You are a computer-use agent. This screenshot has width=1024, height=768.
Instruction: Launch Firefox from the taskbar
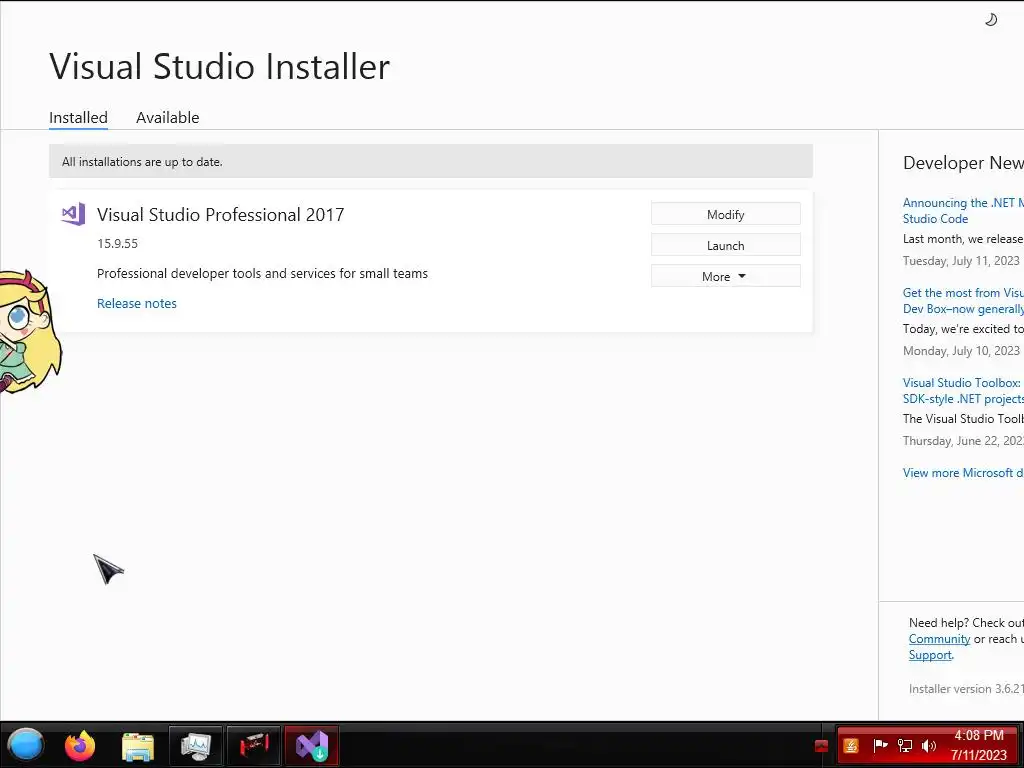[x=80, y=745]
